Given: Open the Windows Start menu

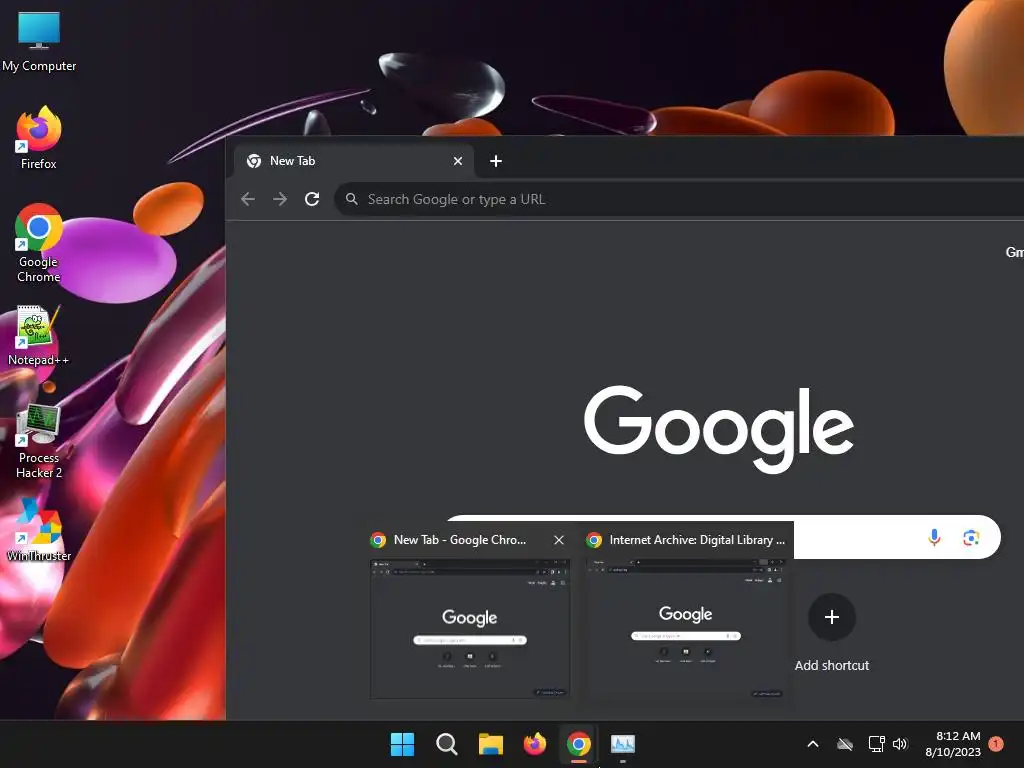Looking at the screenshot, I should [x=402, y=744].
